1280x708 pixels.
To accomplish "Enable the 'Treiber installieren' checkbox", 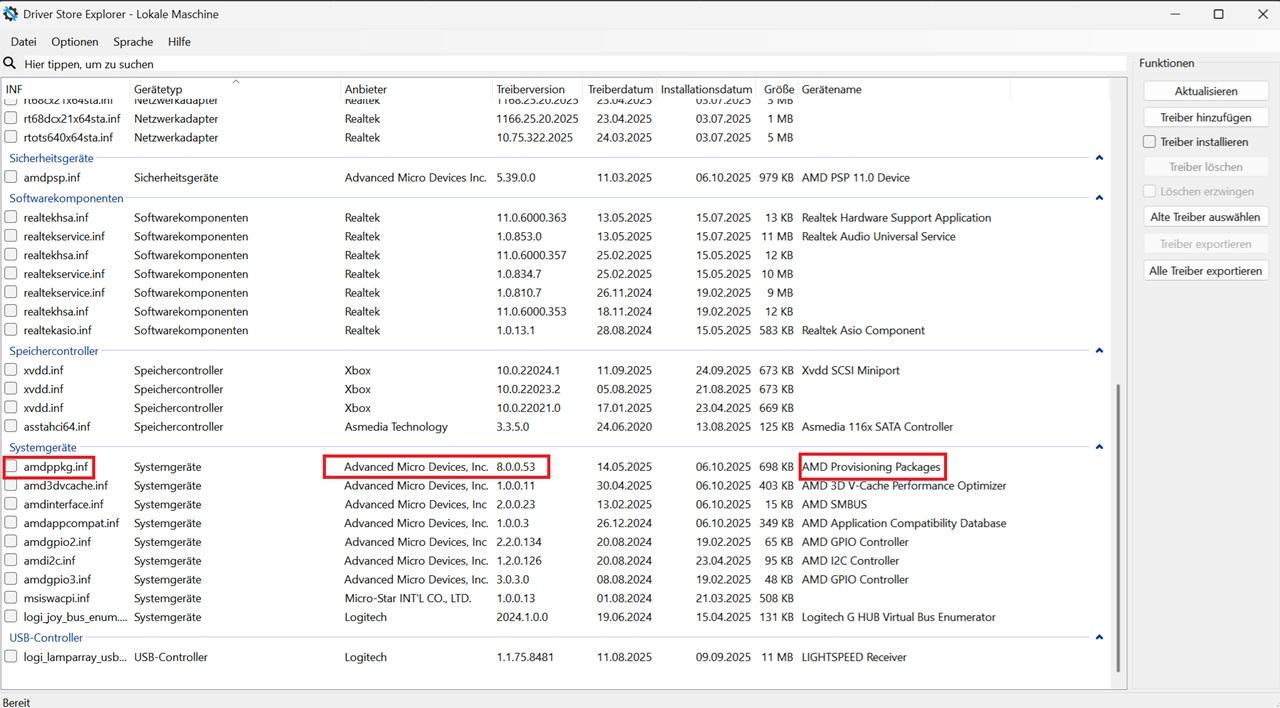I will 1150,142.
